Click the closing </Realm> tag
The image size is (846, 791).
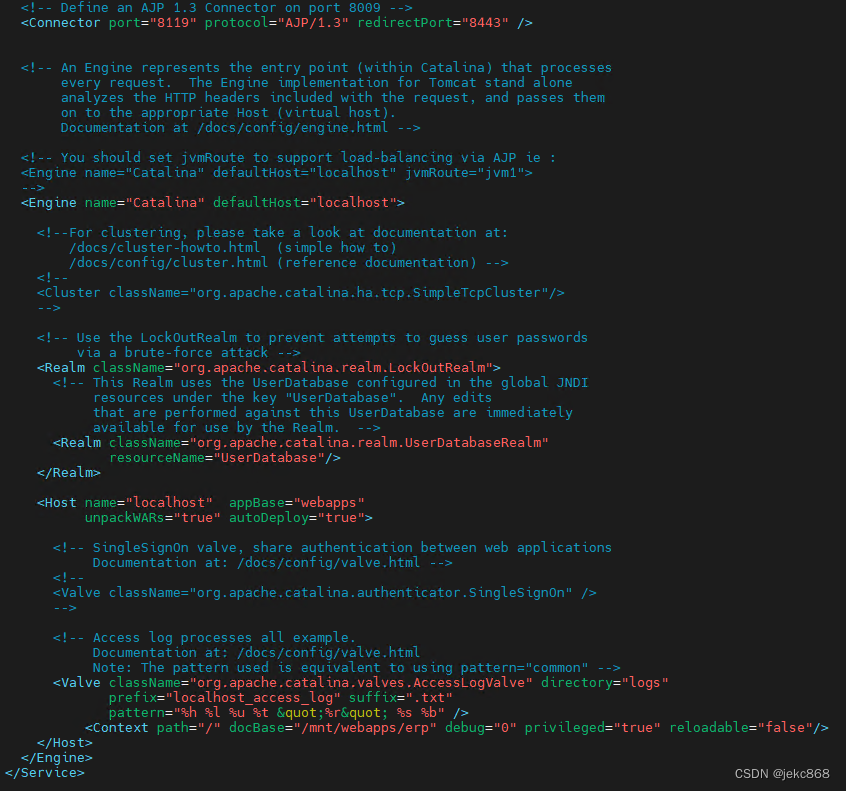click(x=69, y=473)
